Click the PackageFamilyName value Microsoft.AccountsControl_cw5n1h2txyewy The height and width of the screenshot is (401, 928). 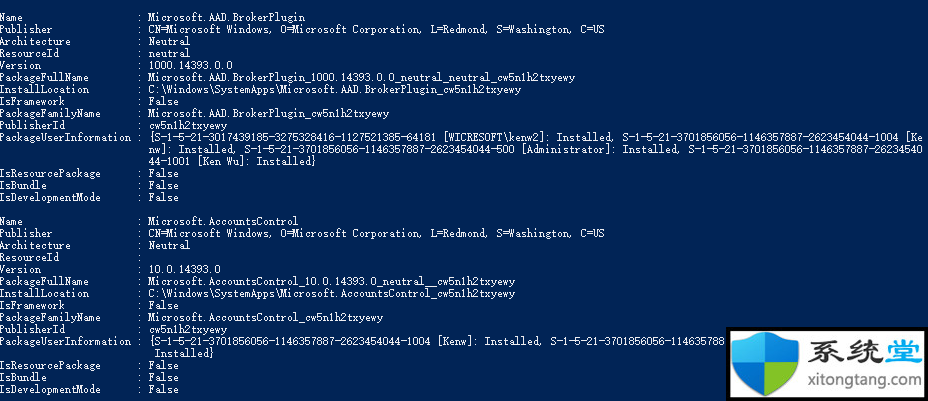[x=266, y=318]
